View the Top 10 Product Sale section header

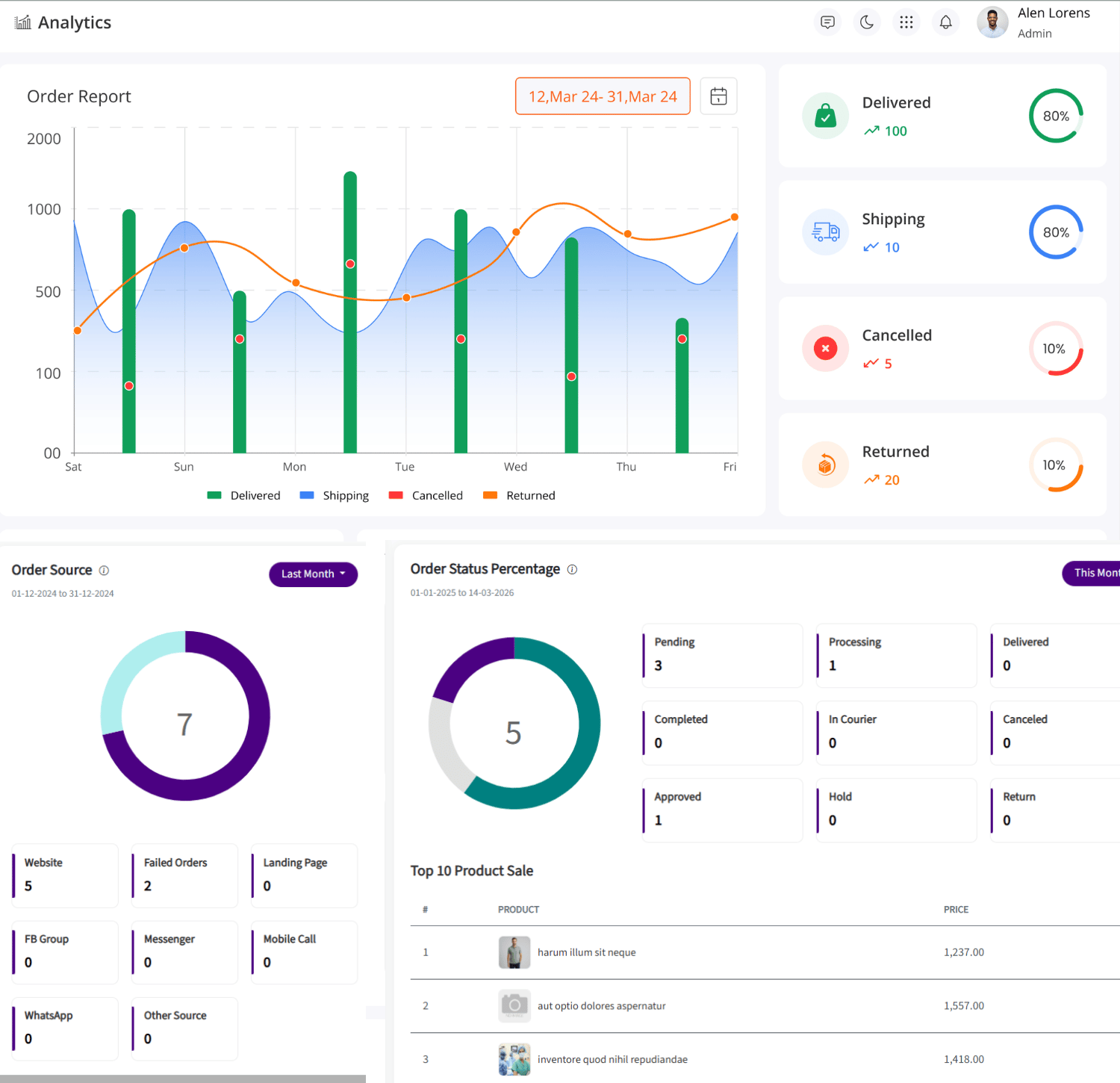471,870
